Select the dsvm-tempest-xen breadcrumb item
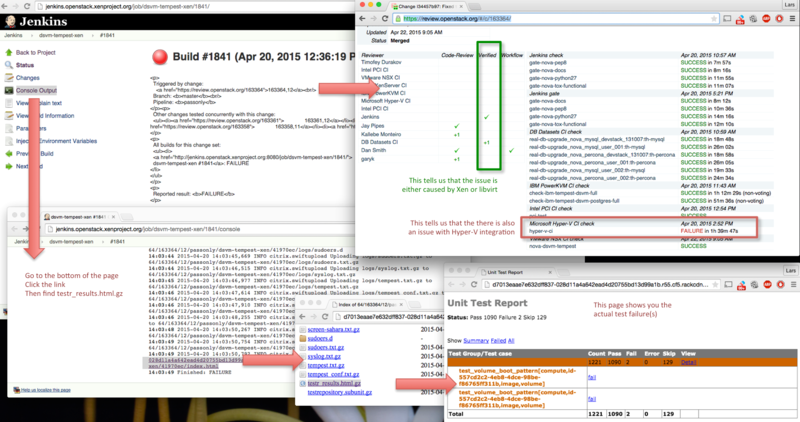This screenshot has width=800, height=422. [x=61, y=35]
